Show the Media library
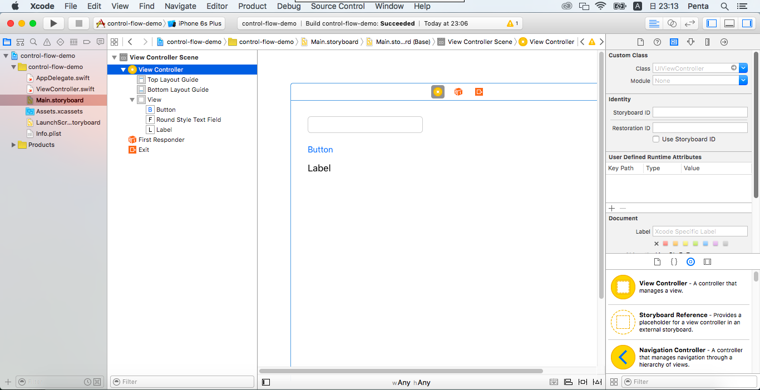Screen dimensions: 760x390 (707, 262)
